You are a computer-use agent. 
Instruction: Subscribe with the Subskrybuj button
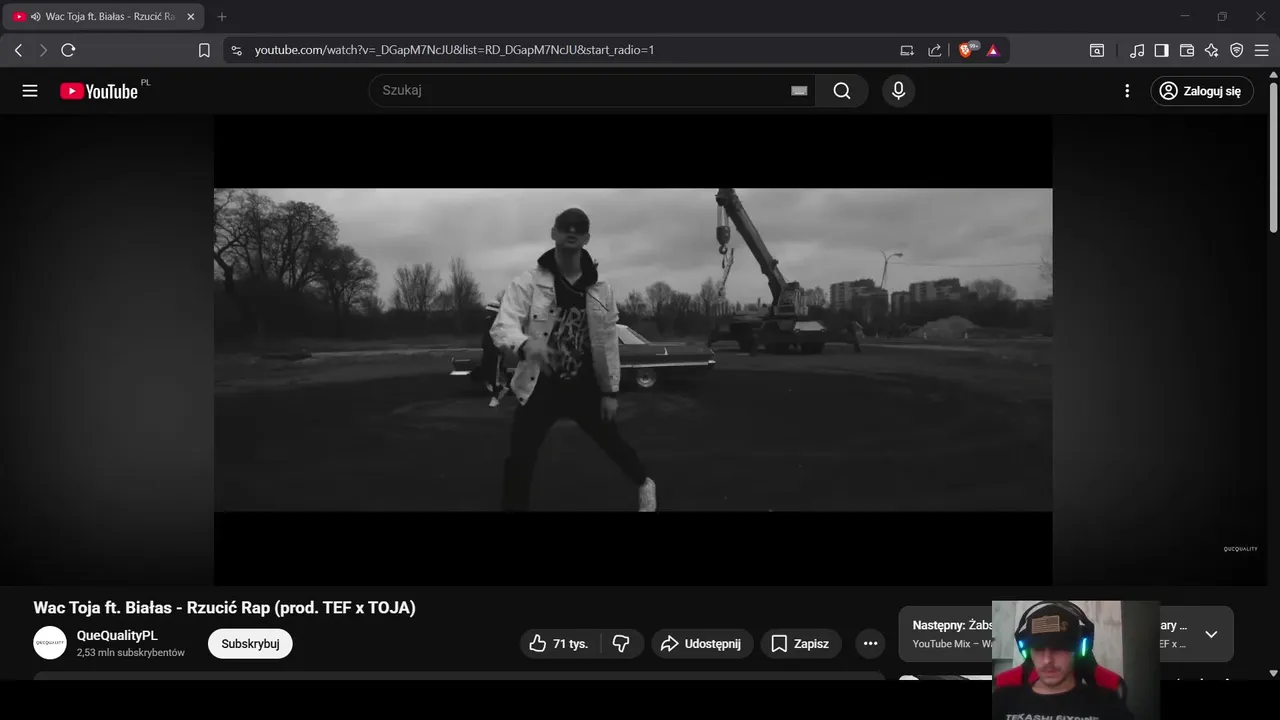[x=250, y=644]
